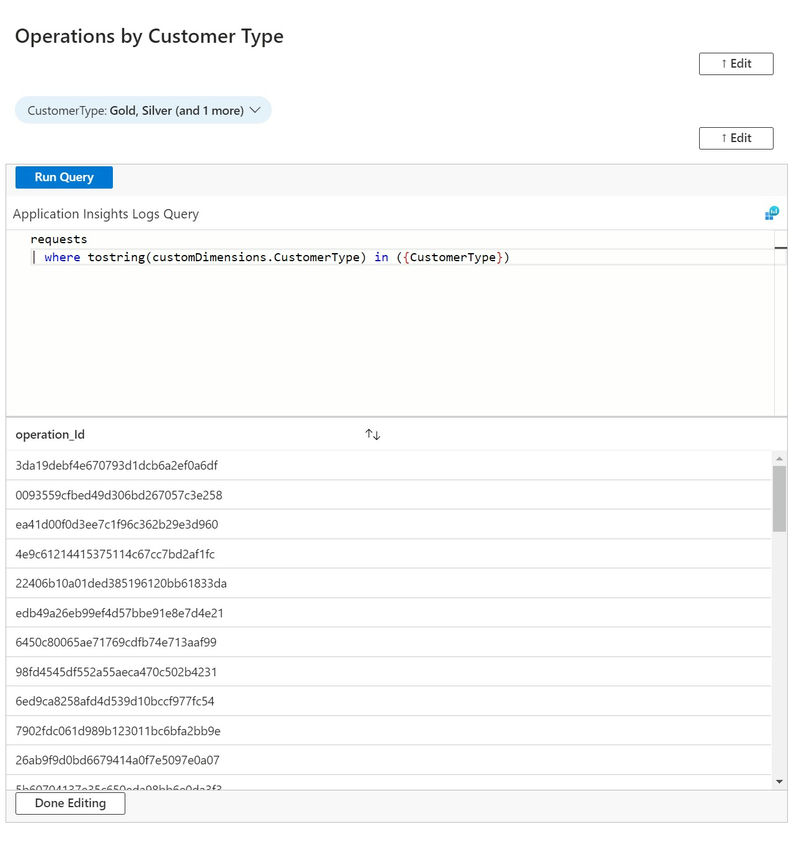Click the operation_Id column header
Image resolution: width=799 pixels, height=850 pixels.
point(49,434)
